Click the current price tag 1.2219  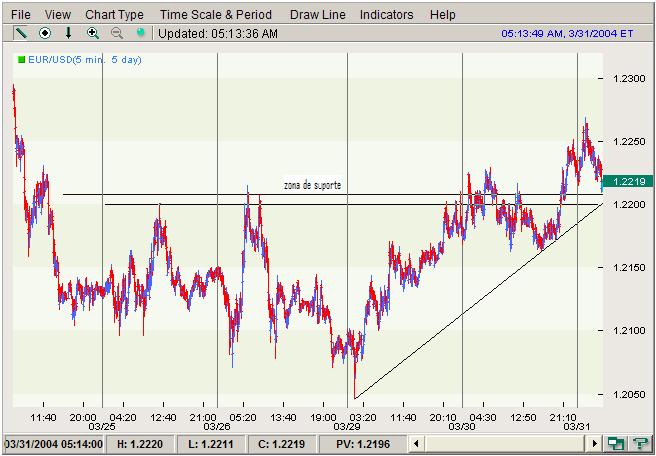[x=627, y=181]
